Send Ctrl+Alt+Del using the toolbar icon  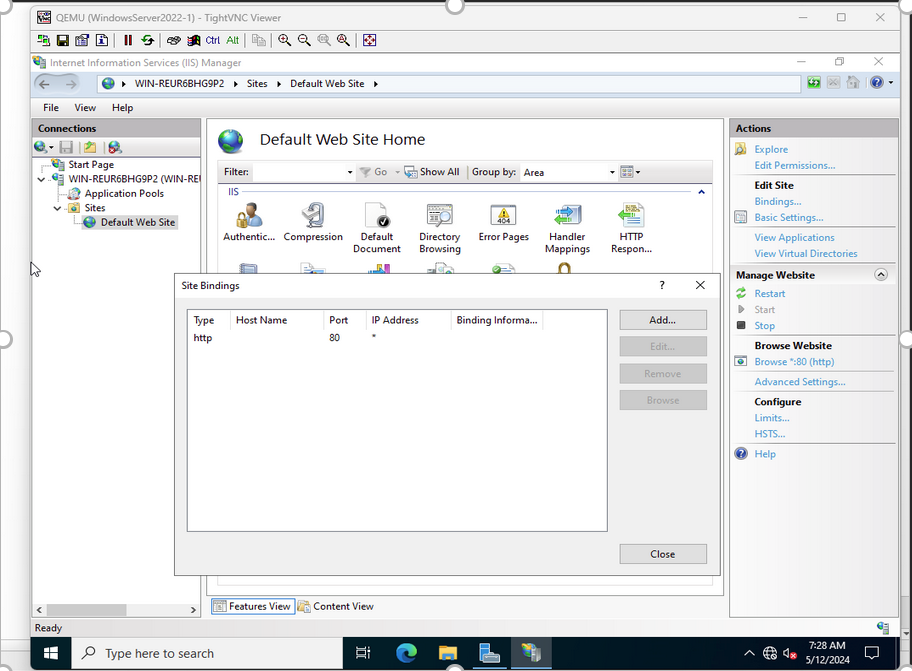pos(173,40)
